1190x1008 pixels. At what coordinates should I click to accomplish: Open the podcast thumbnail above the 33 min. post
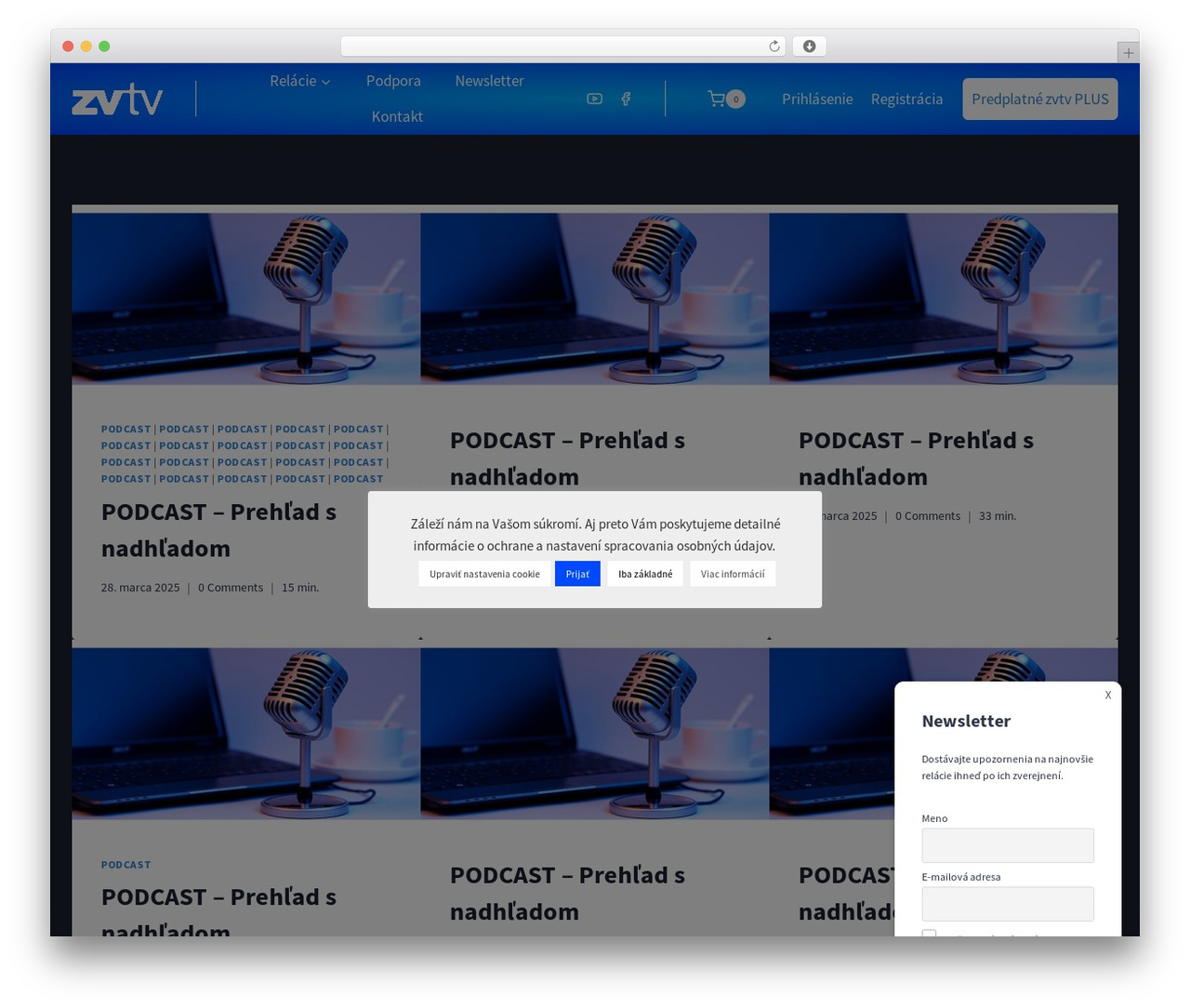[x=944, y=298]
